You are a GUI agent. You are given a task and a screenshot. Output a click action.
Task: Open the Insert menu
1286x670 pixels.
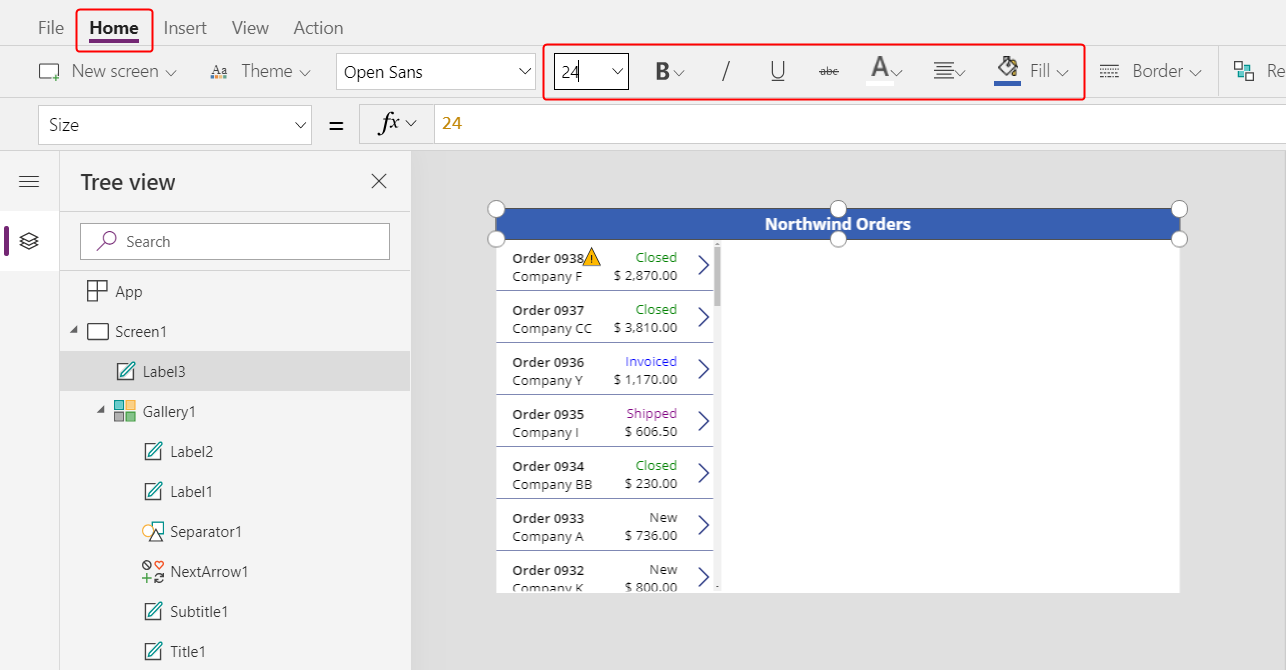click(185, 27)
